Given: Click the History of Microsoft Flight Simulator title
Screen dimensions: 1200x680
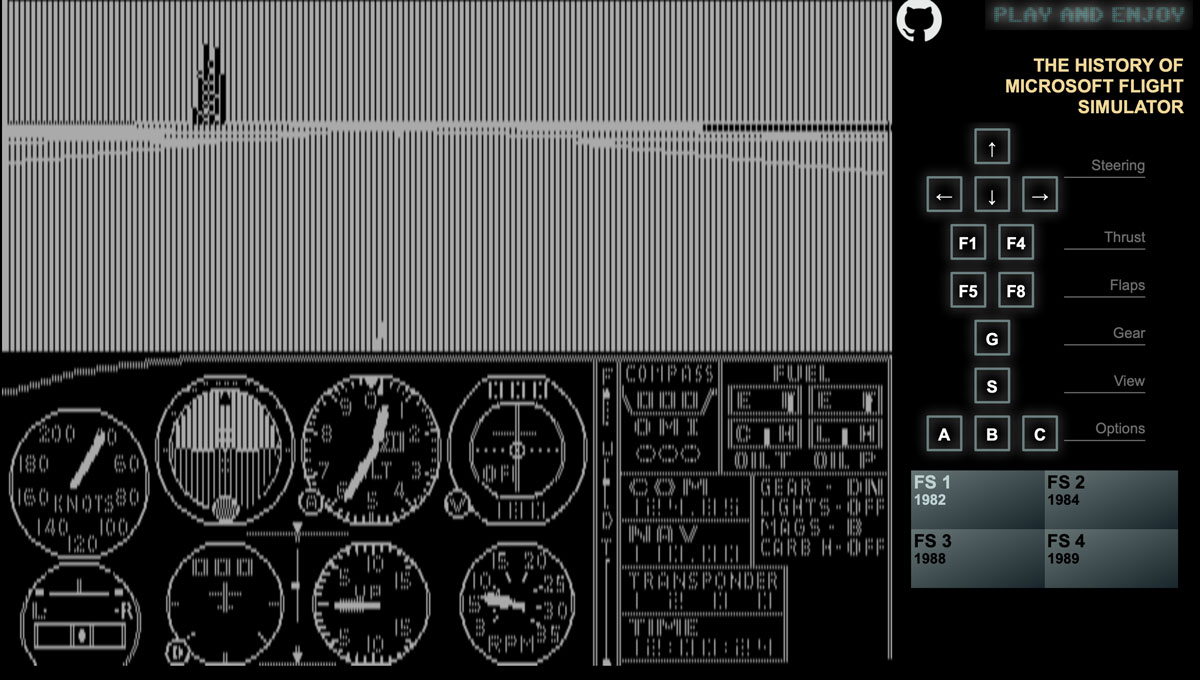Looking at the screenshot, I should pyautogui.click(x=1094, y=85).
